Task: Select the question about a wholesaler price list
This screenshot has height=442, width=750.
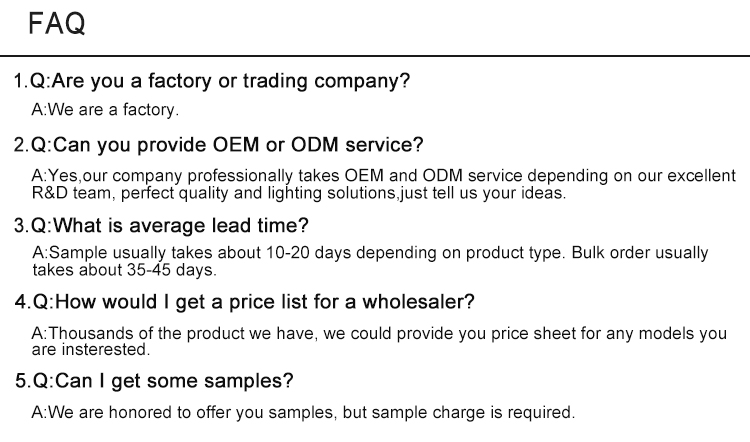Action: 263,301
